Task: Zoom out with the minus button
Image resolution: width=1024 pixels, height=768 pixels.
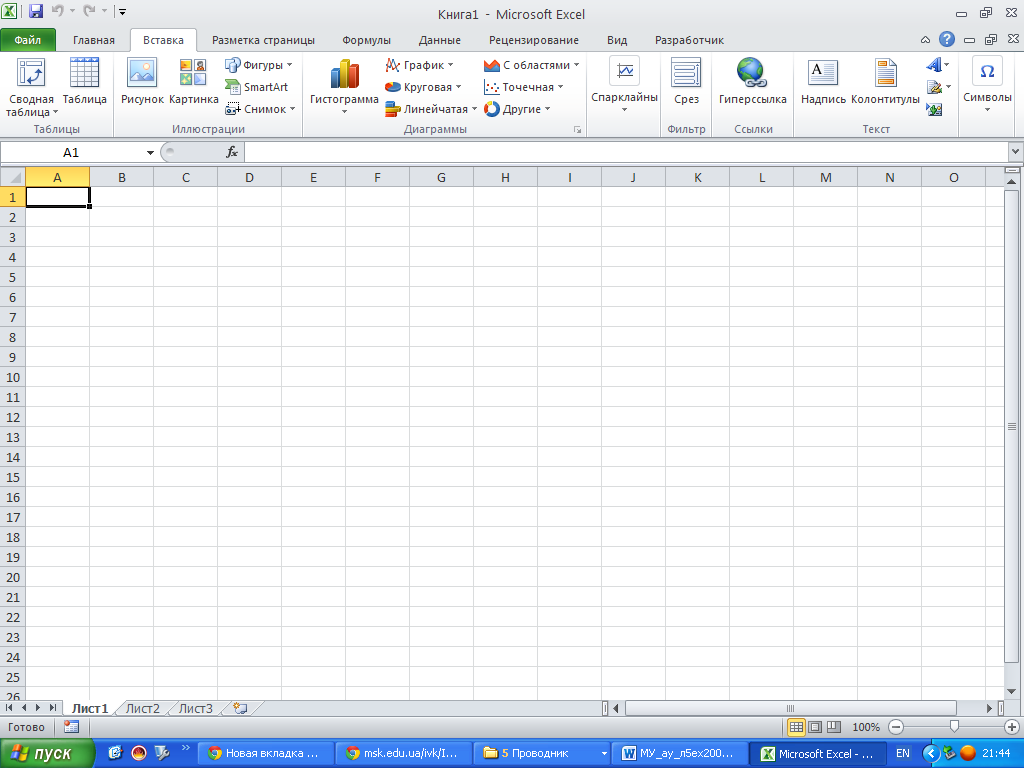Action: point(896,727)
